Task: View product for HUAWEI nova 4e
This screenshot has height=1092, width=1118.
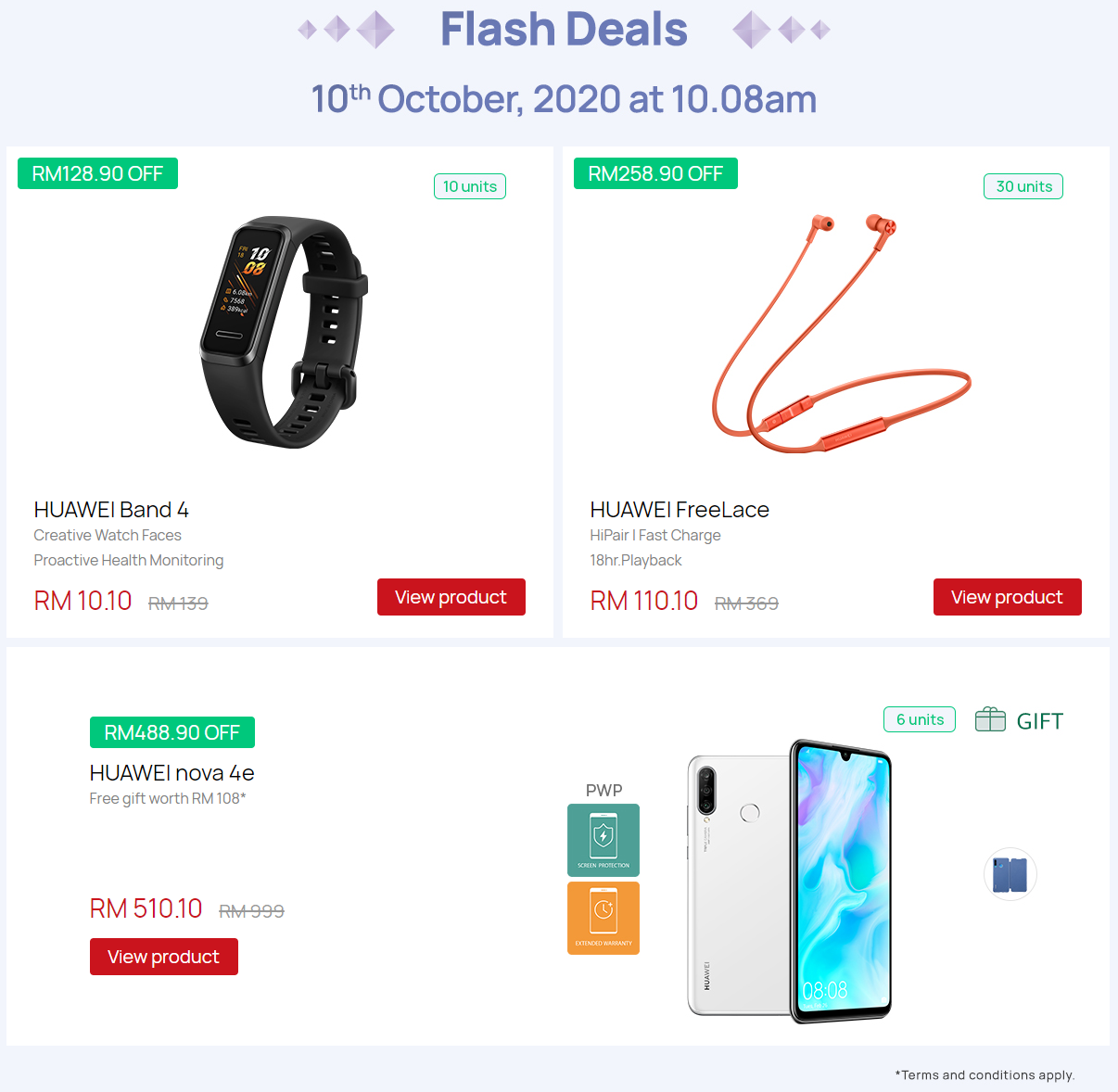Action: 164,957
